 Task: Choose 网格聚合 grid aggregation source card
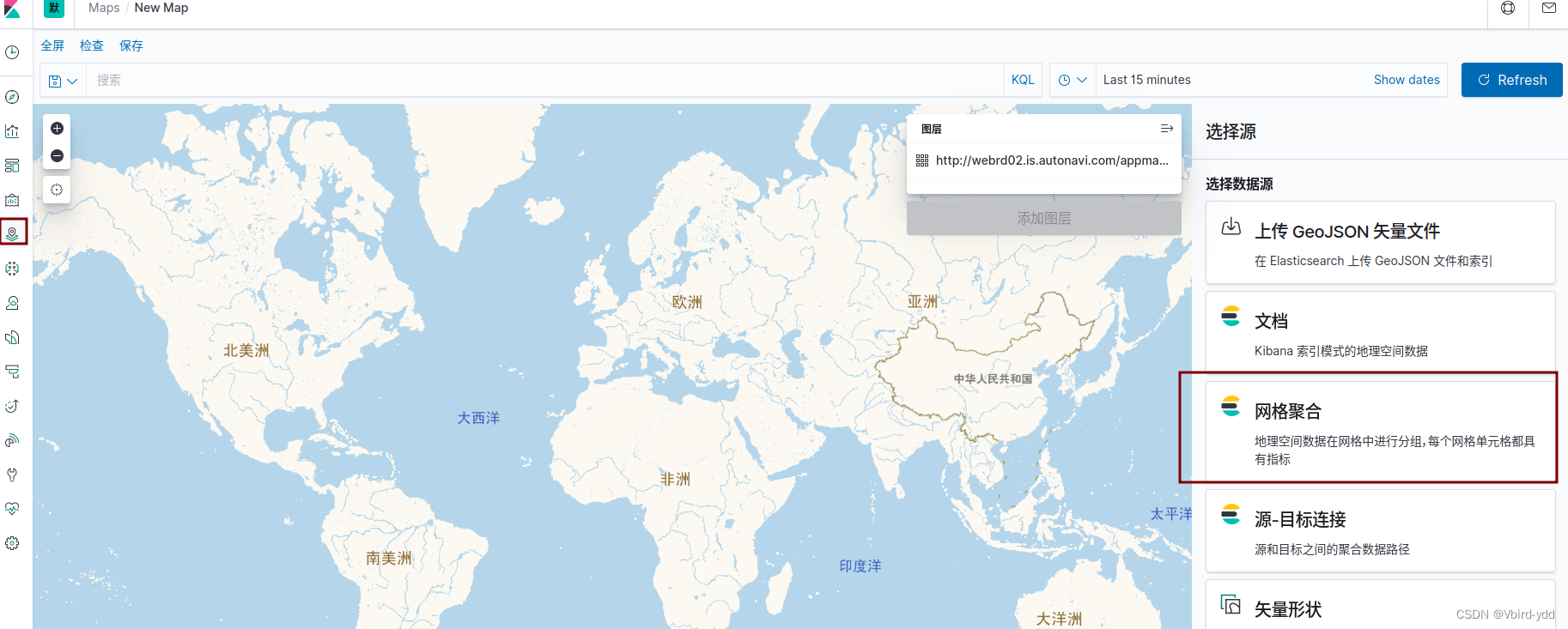1381,431
